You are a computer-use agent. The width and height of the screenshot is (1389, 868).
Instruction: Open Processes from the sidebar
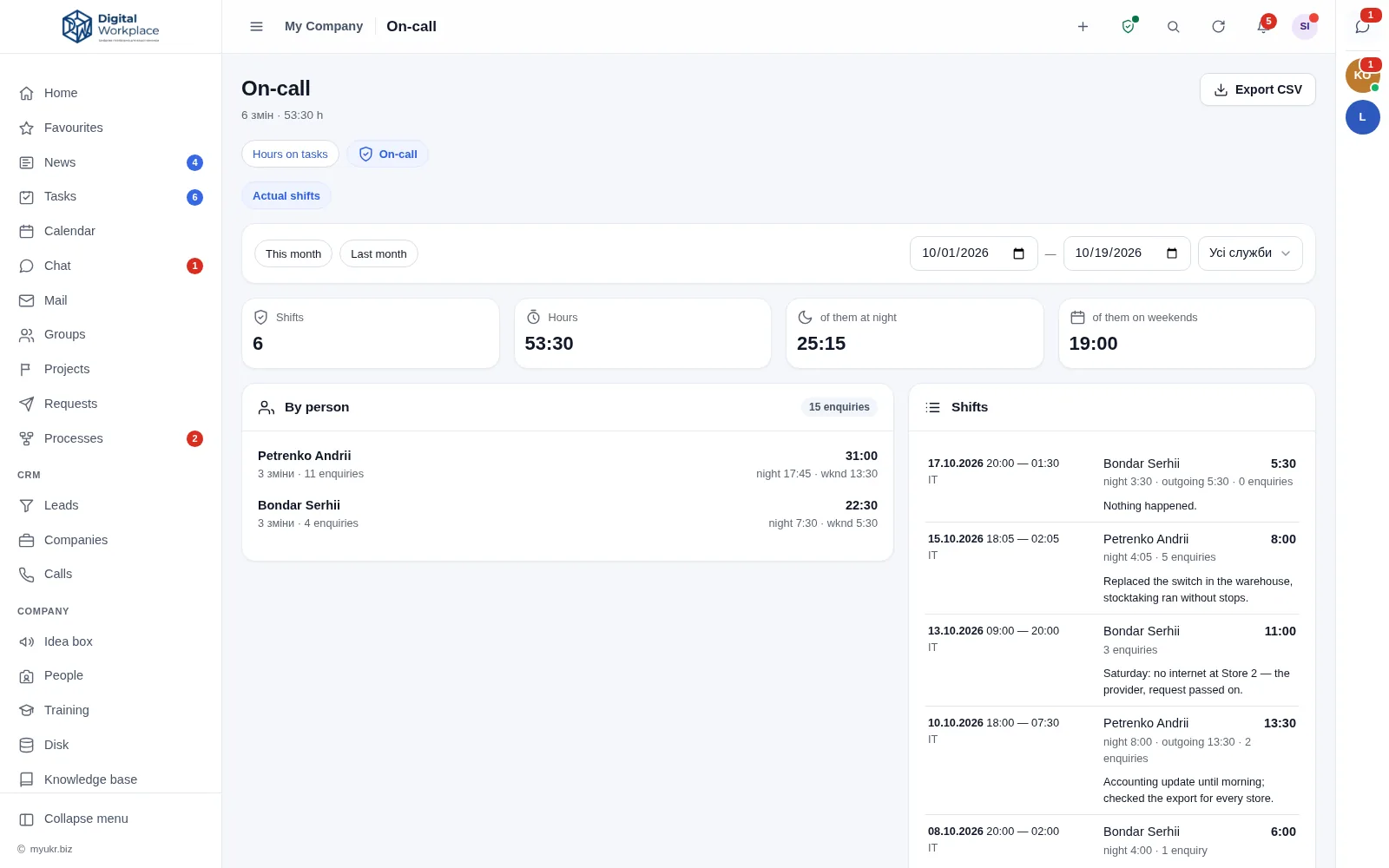tap(111, 438)
